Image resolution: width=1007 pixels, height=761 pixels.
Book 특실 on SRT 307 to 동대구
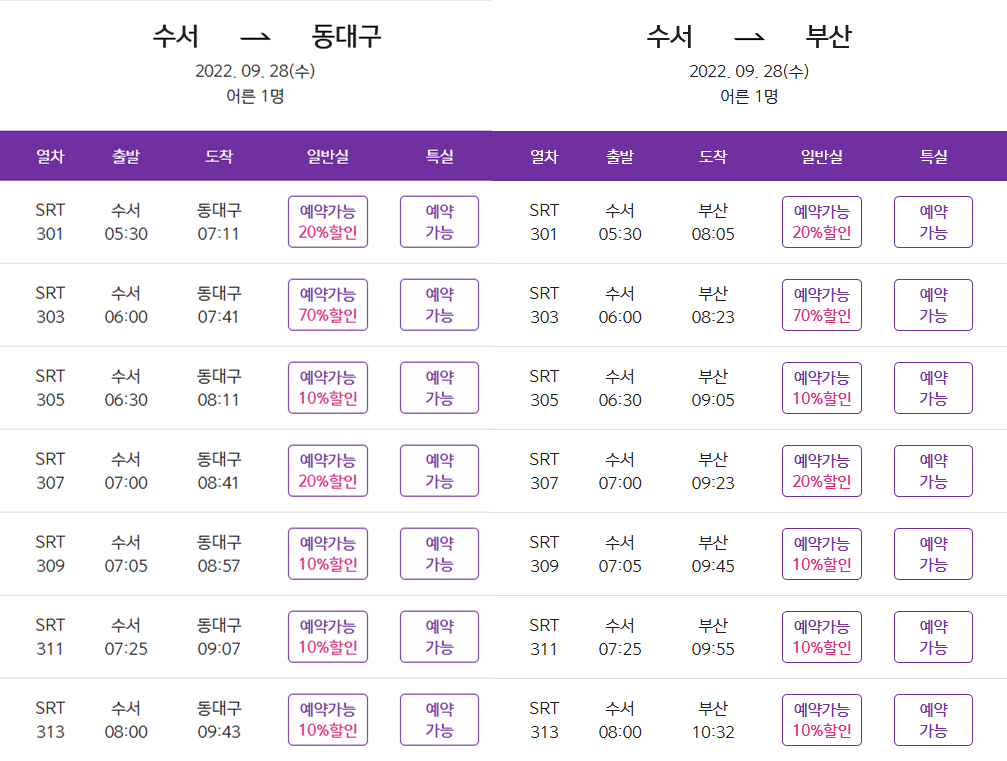pyautogui.click(x=438, y=470)
